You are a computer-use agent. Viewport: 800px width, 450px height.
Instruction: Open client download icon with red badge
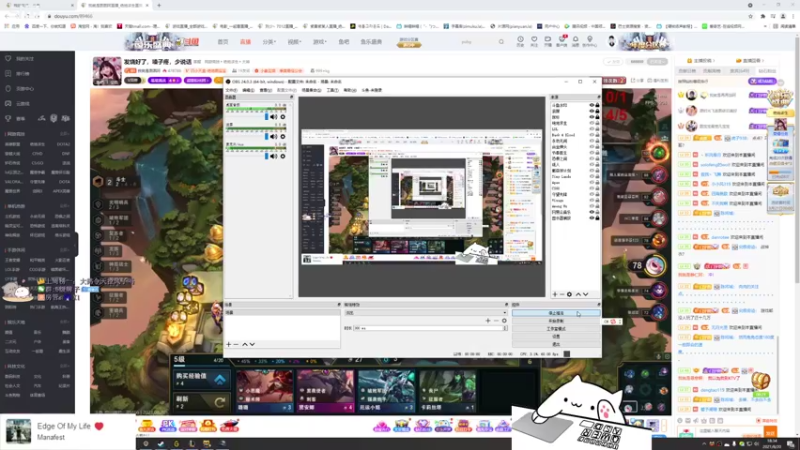pyautogui.click(x=562, y=41)
